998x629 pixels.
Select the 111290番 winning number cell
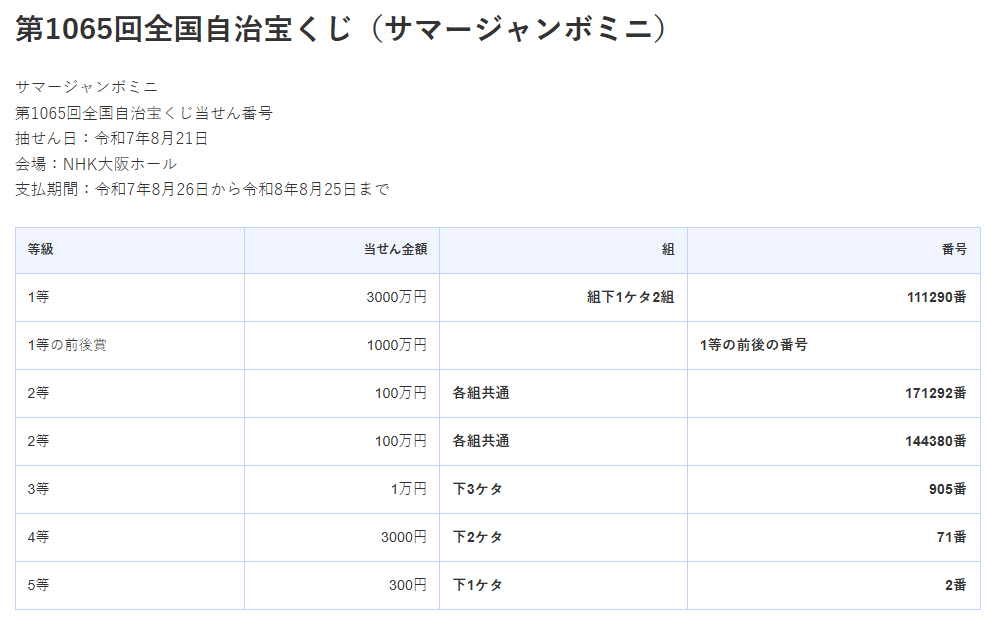click(x=935, y=297)
